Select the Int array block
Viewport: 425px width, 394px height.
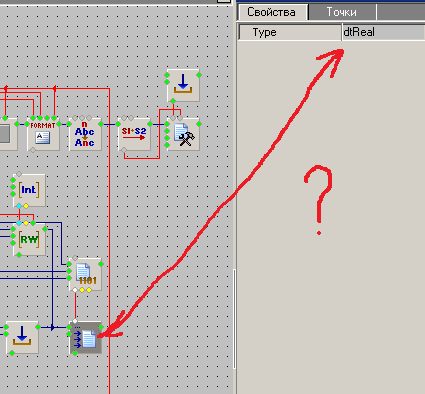pyautogui.click(x=29, y=190)
